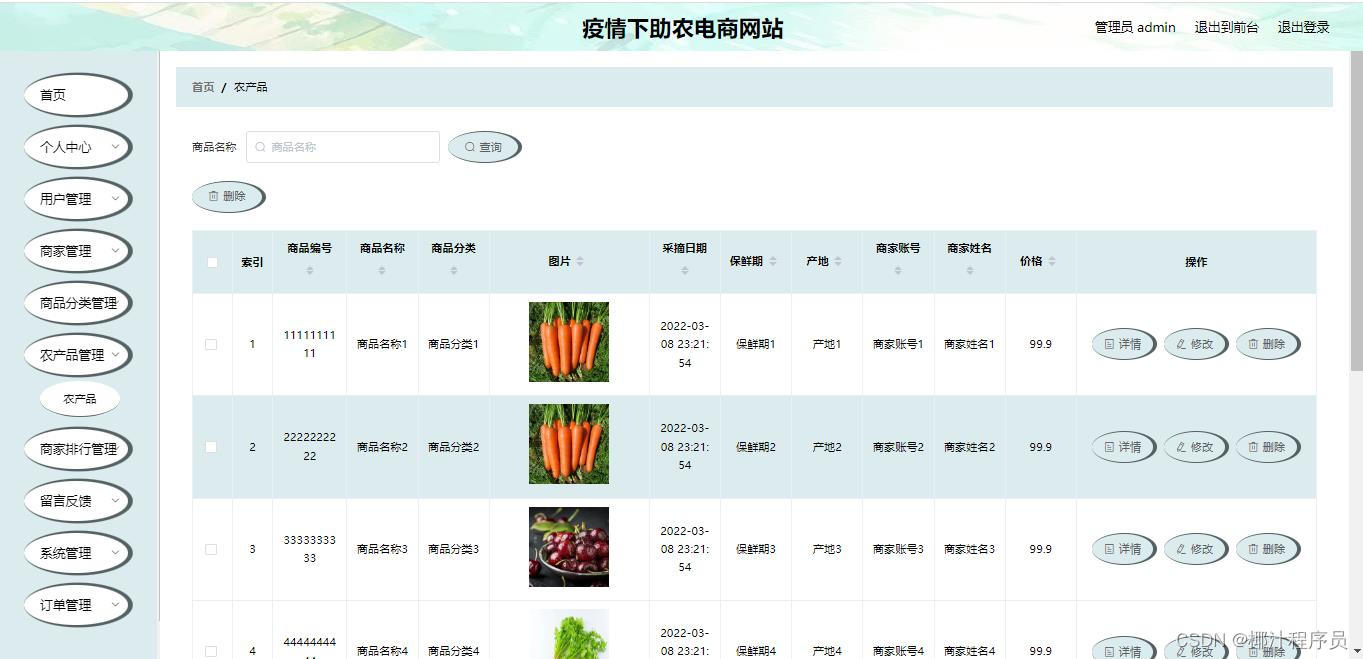Expand 用户管理 sidebar menu
The image size is (1363, 659).
coord(77,199)
